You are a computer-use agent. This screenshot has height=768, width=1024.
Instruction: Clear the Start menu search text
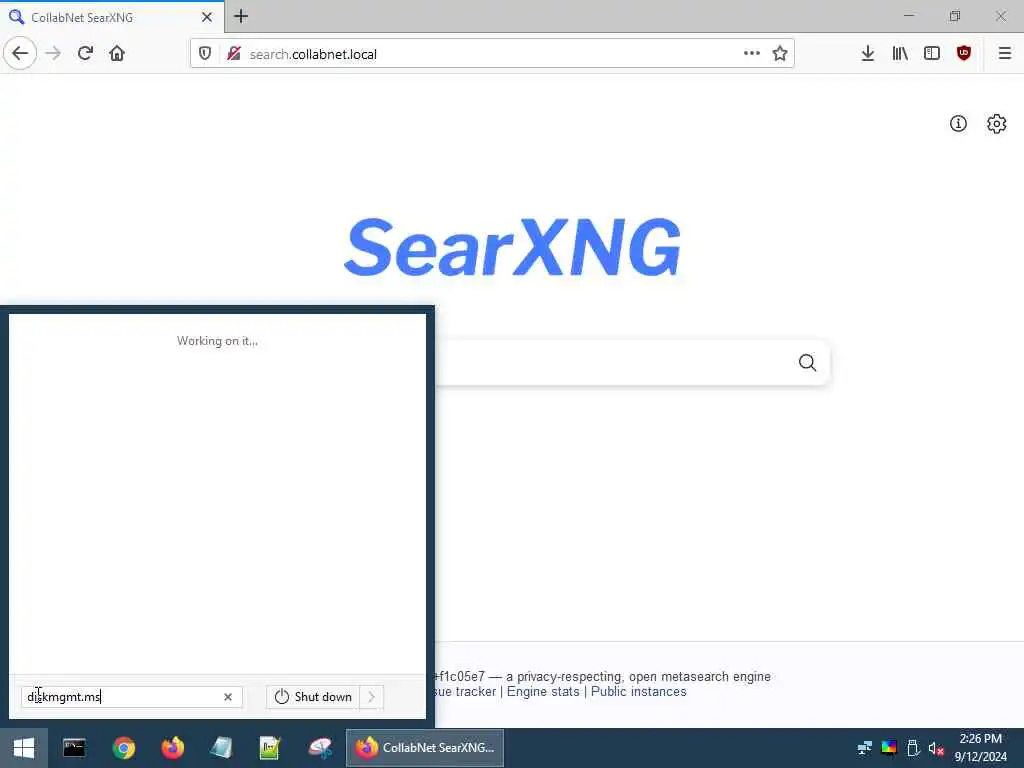point(228,697)
